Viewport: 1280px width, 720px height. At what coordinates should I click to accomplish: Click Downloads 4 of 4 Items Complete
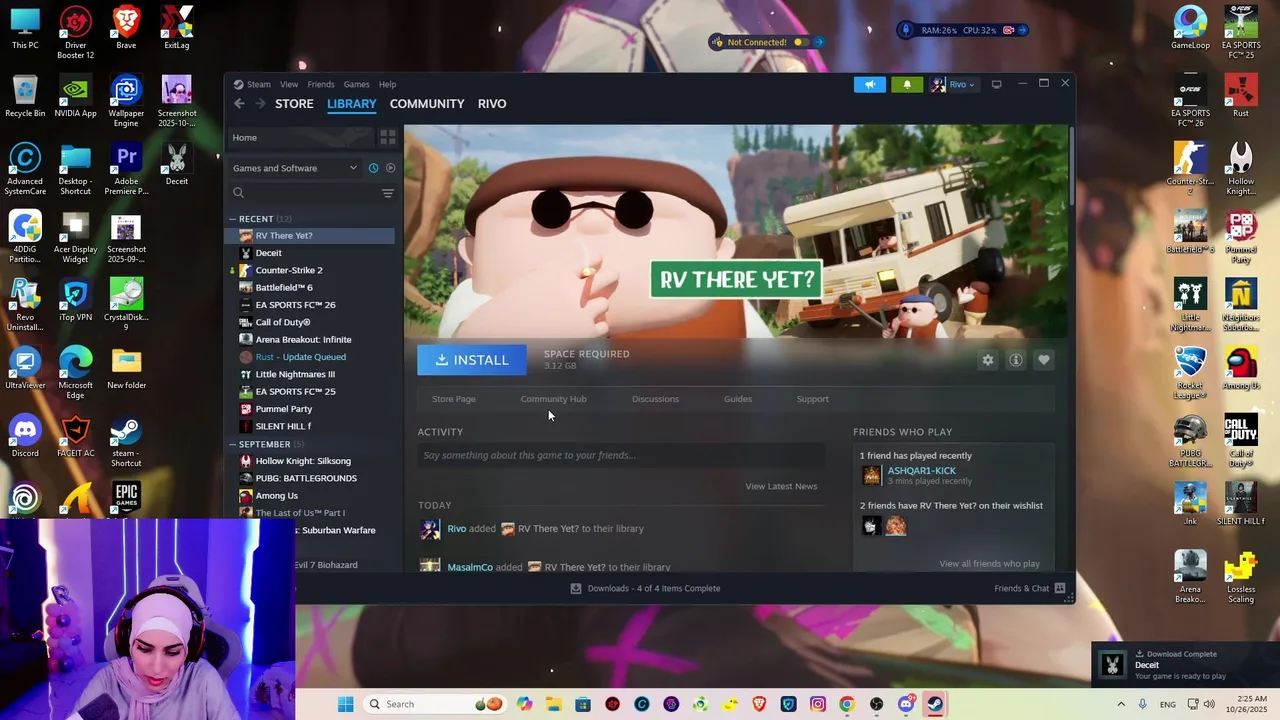pyautogui.click(x=653, y=588)
